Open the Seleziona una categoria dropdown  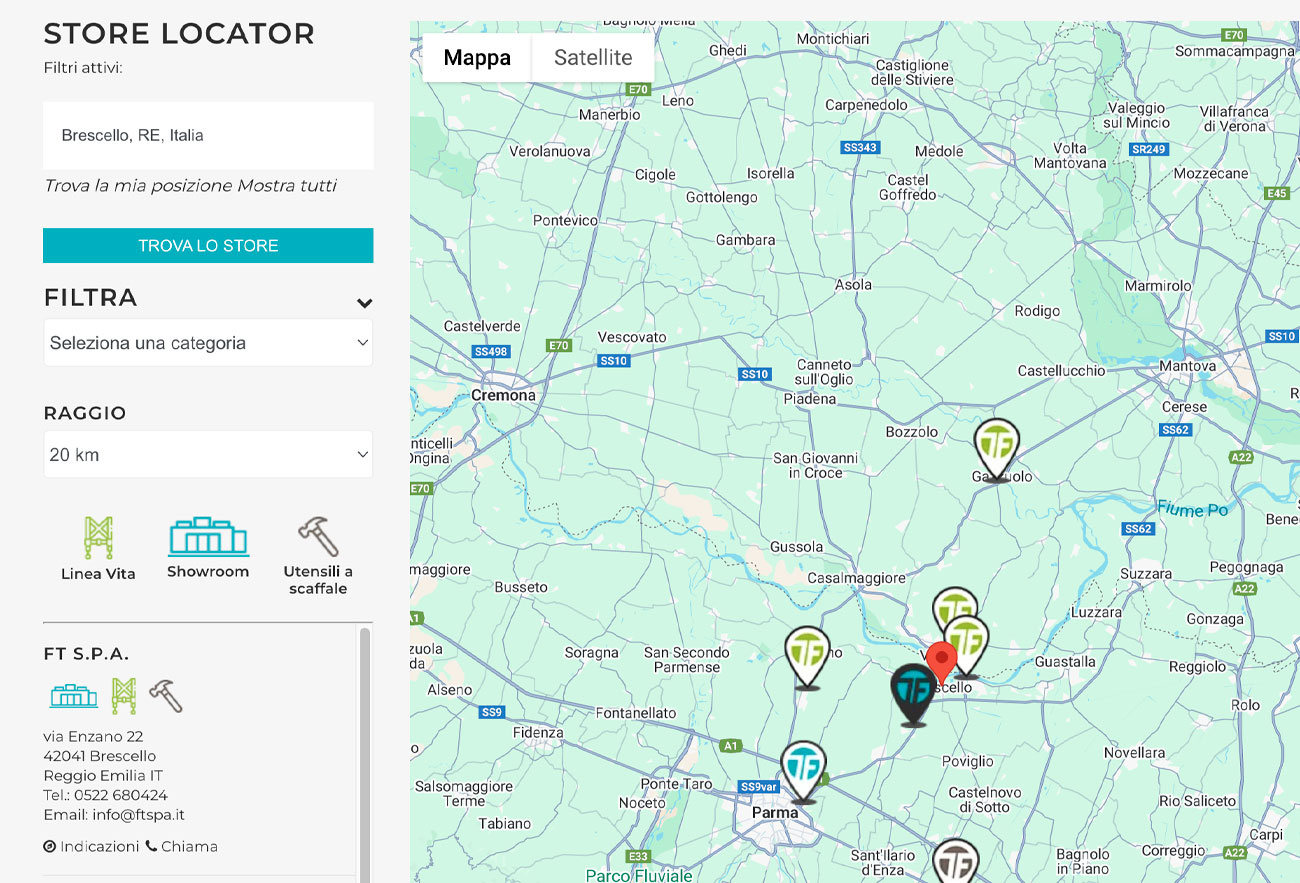[x=208, y=343]
